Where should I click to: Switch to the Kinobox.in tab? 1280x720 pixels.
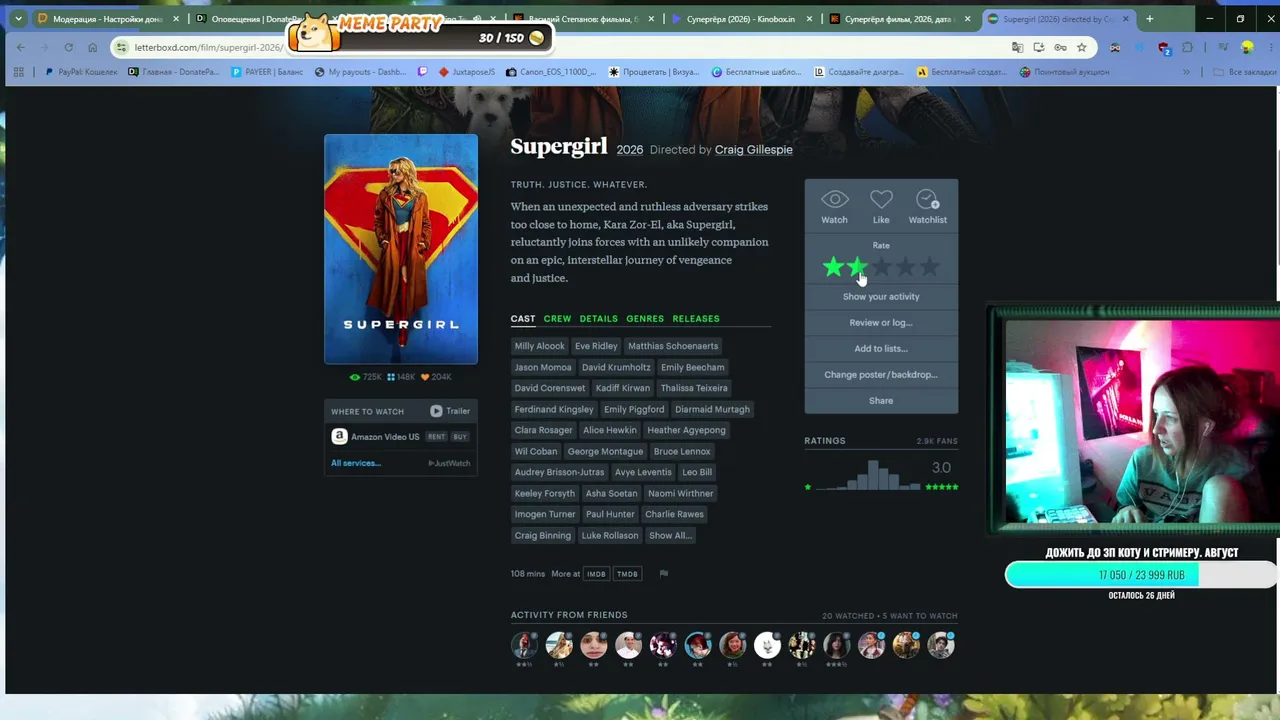(x=741, y=19)
